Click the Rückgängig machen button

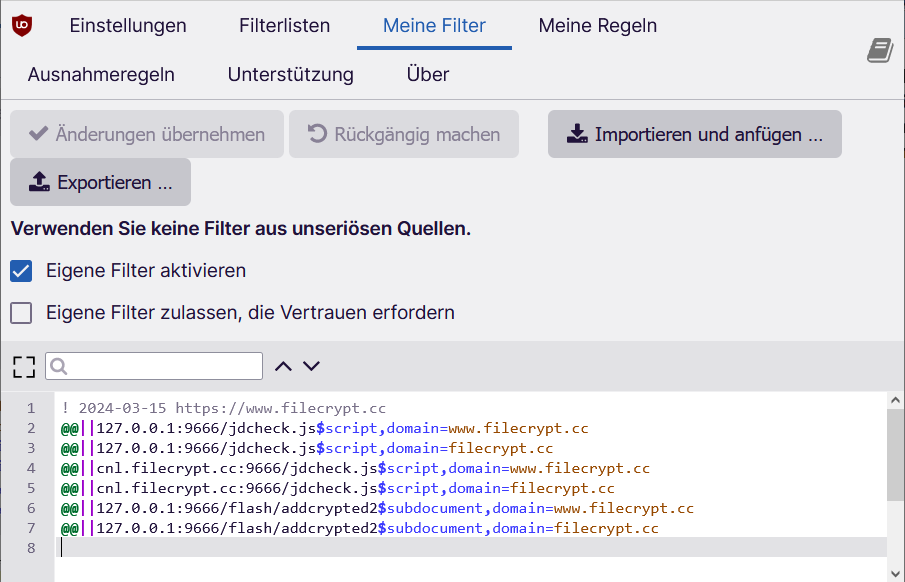[403, 134]
